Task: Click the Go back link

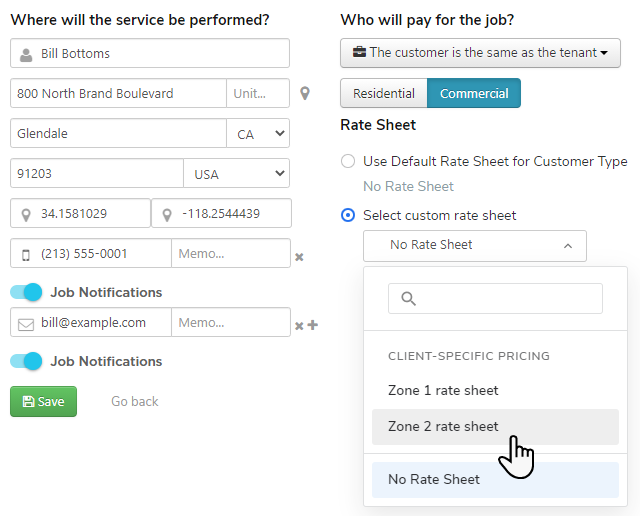Action: click(135, 401)
